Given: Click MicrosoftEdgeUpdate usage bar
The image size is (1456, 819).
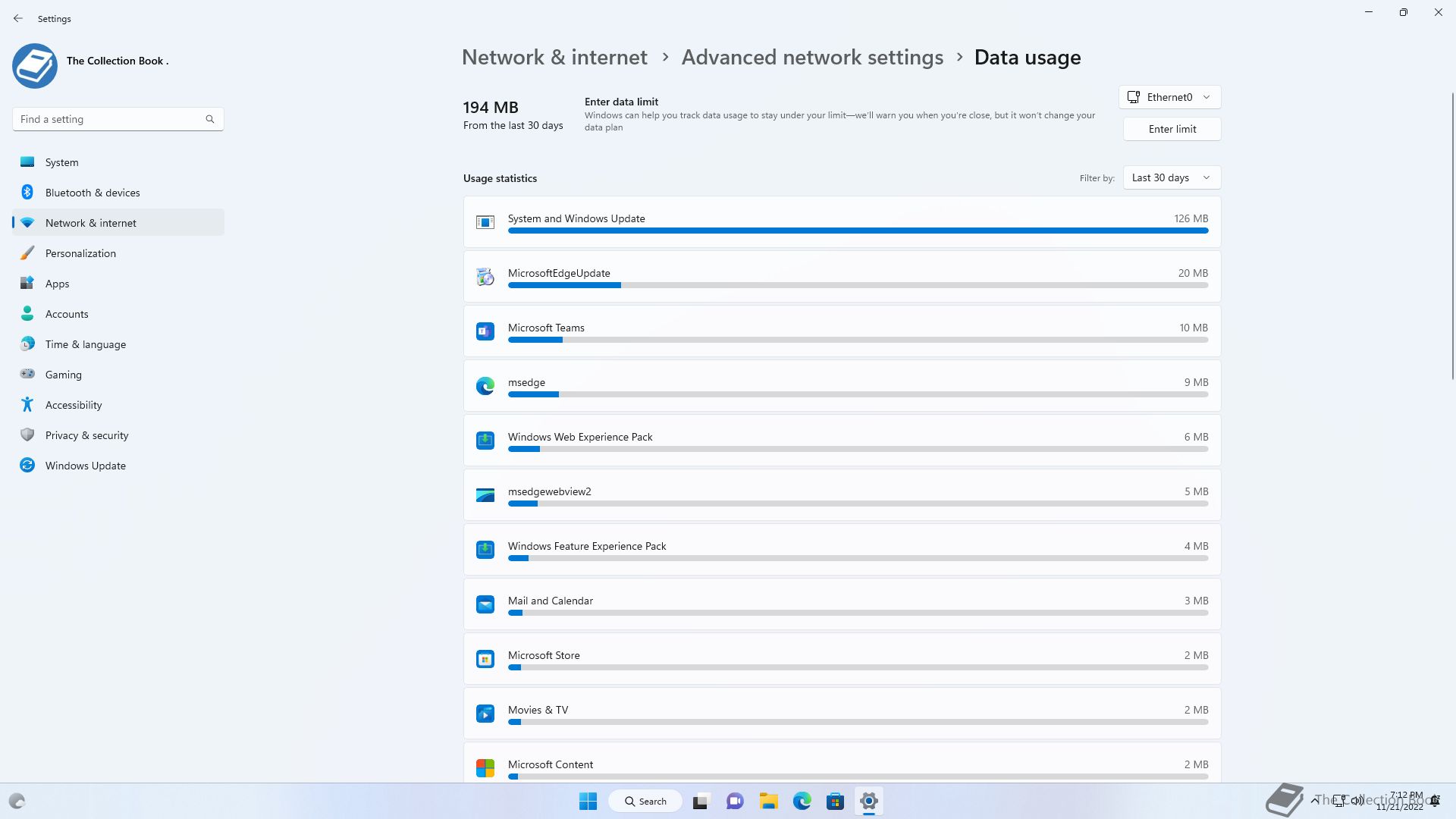Looking at the screenshot, I should tap(858, 285).
